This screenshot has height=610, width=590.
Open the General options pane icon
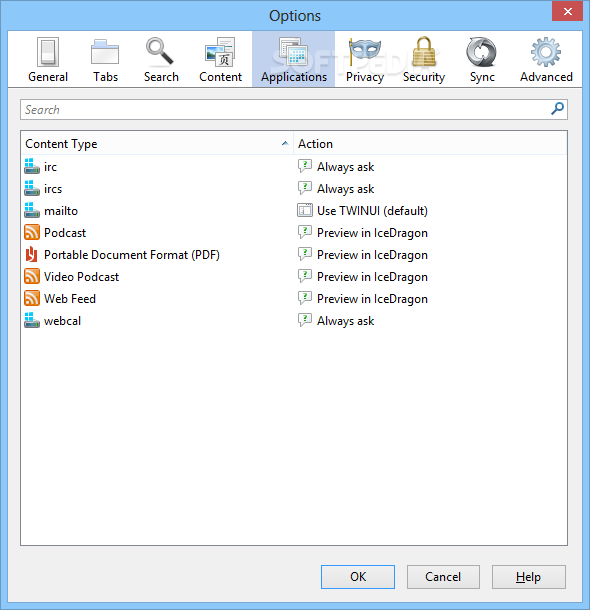coord(48,52)
